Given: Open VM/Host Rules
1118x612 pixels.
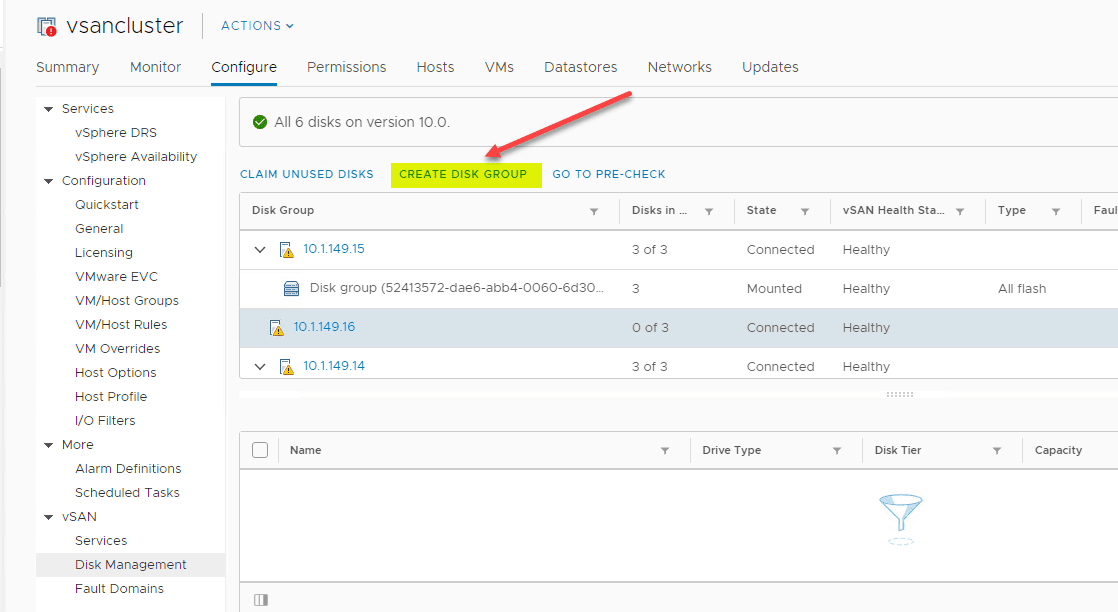Looking at the screenshot, I should point(121,325).
